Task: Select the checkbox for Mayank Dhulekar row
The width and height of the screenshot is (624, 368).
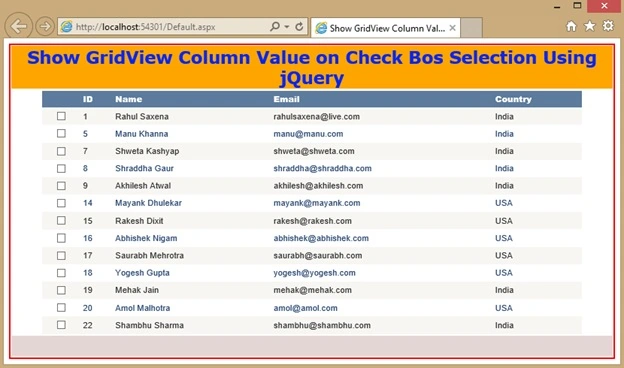Action: coord(61,203)
